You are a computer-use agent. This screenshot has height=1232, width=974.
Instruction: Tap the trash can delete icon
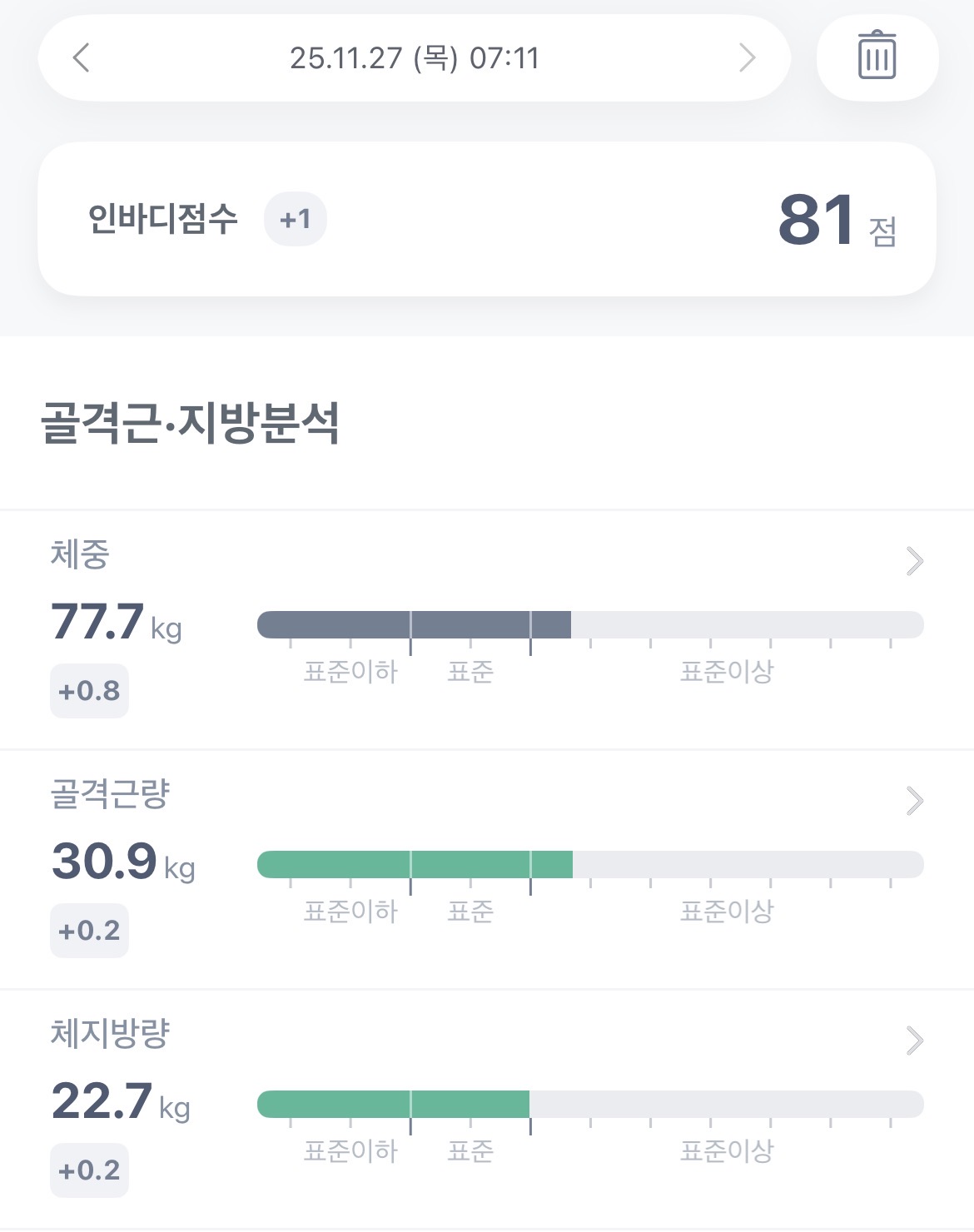coord(877,57)
